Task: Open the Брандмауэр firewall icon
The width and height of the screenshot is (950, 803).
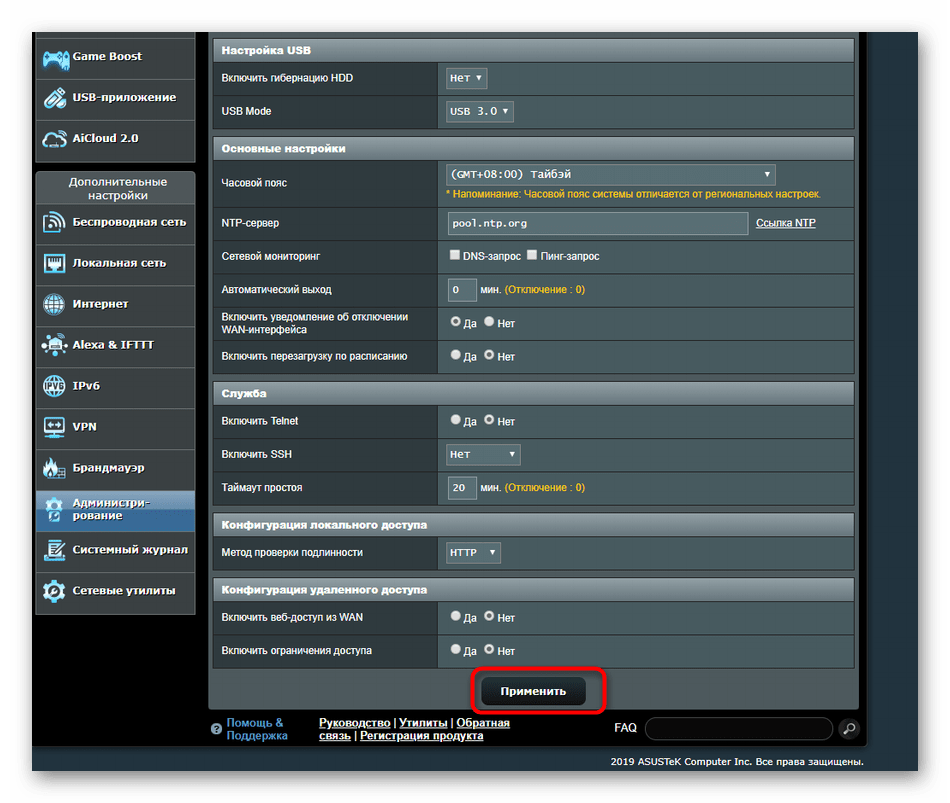Action: click(54, 468)
